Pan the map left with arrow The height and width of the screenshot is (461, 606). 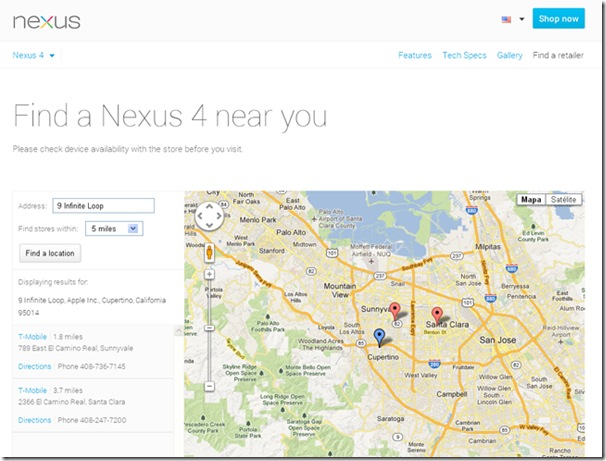pos(200,216)
